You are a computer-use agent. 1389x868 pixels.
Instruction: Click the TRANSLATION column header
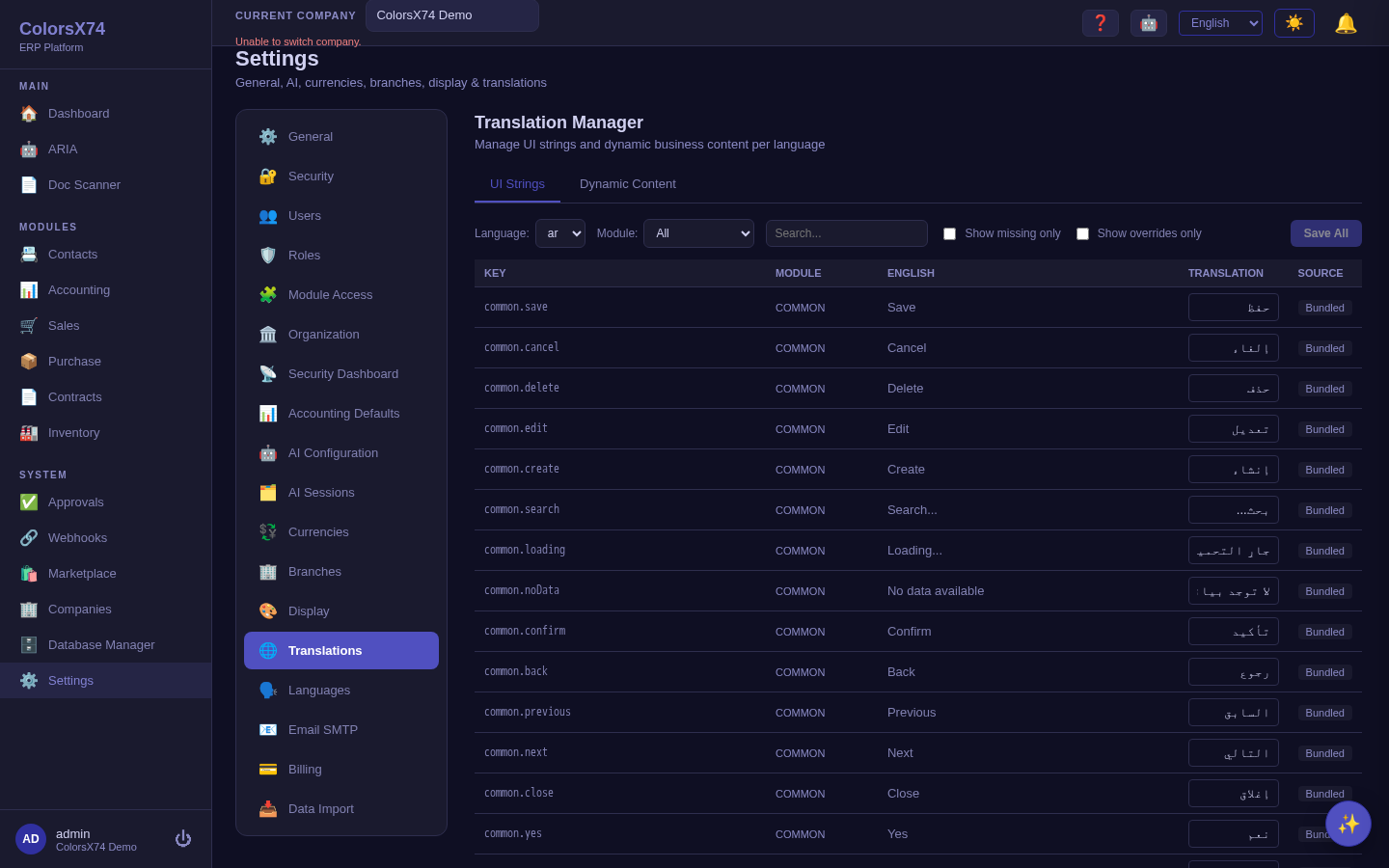1226,273
